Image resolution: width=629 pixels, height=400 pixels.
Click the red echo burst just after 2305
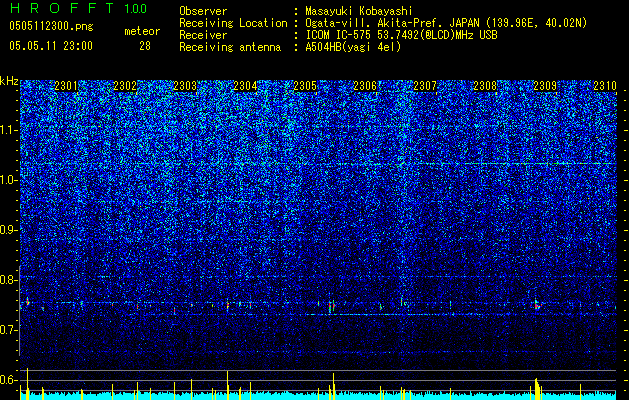(332, 306)
